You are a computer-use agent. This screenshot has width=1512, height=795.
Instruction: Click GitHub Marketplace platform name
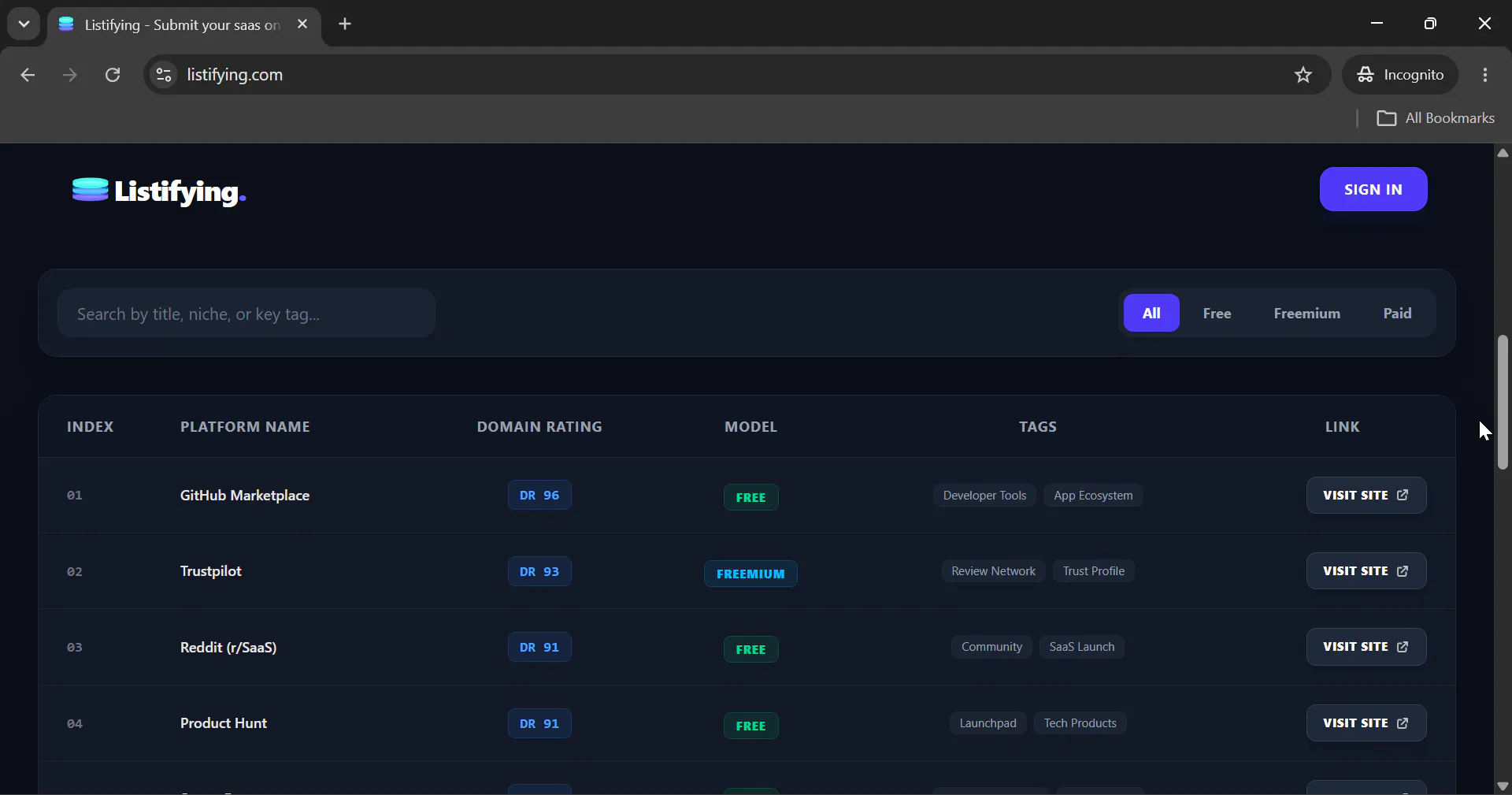click(245, 496)
